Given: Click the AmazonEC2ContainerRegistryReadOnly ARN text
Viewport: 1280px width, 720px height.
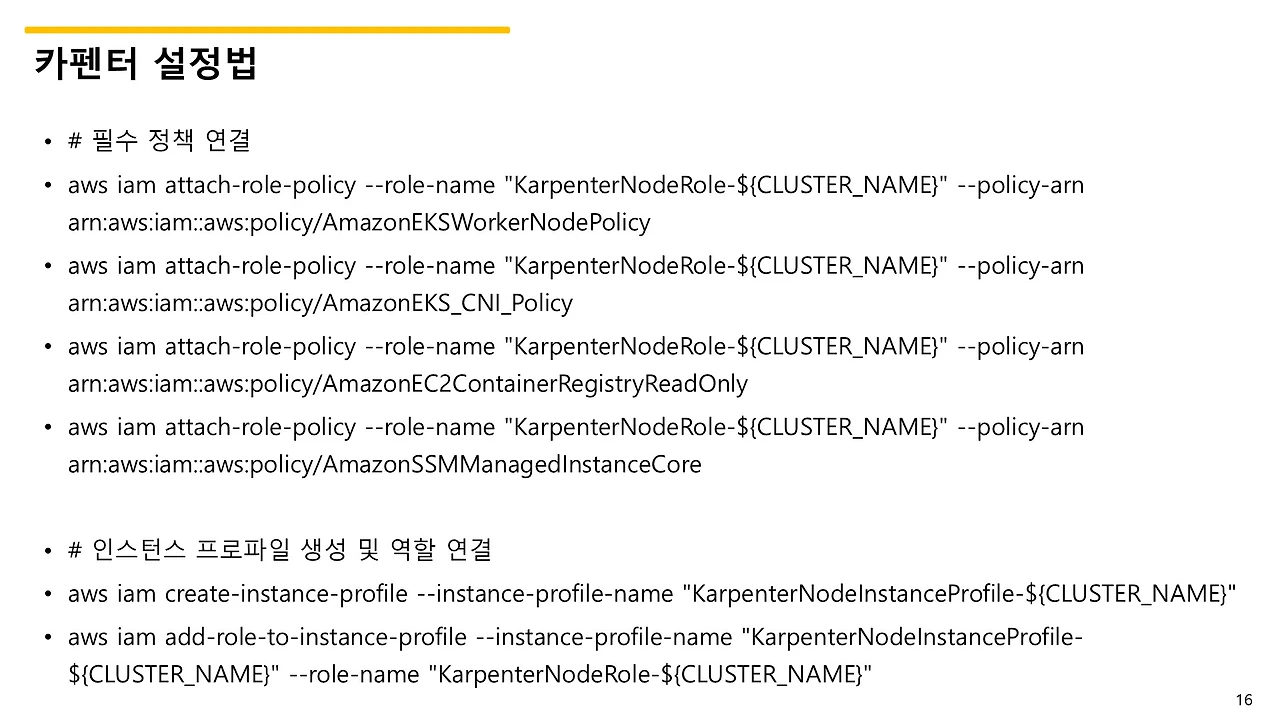Looking at the screenshot, I should pos(408,384).
